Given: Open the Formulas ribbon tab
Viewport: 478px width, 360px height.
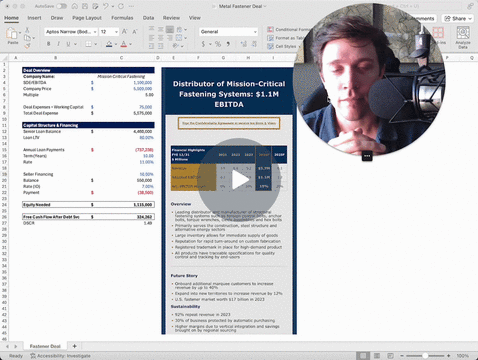Looking at the screenshot, I should (122, 18).
